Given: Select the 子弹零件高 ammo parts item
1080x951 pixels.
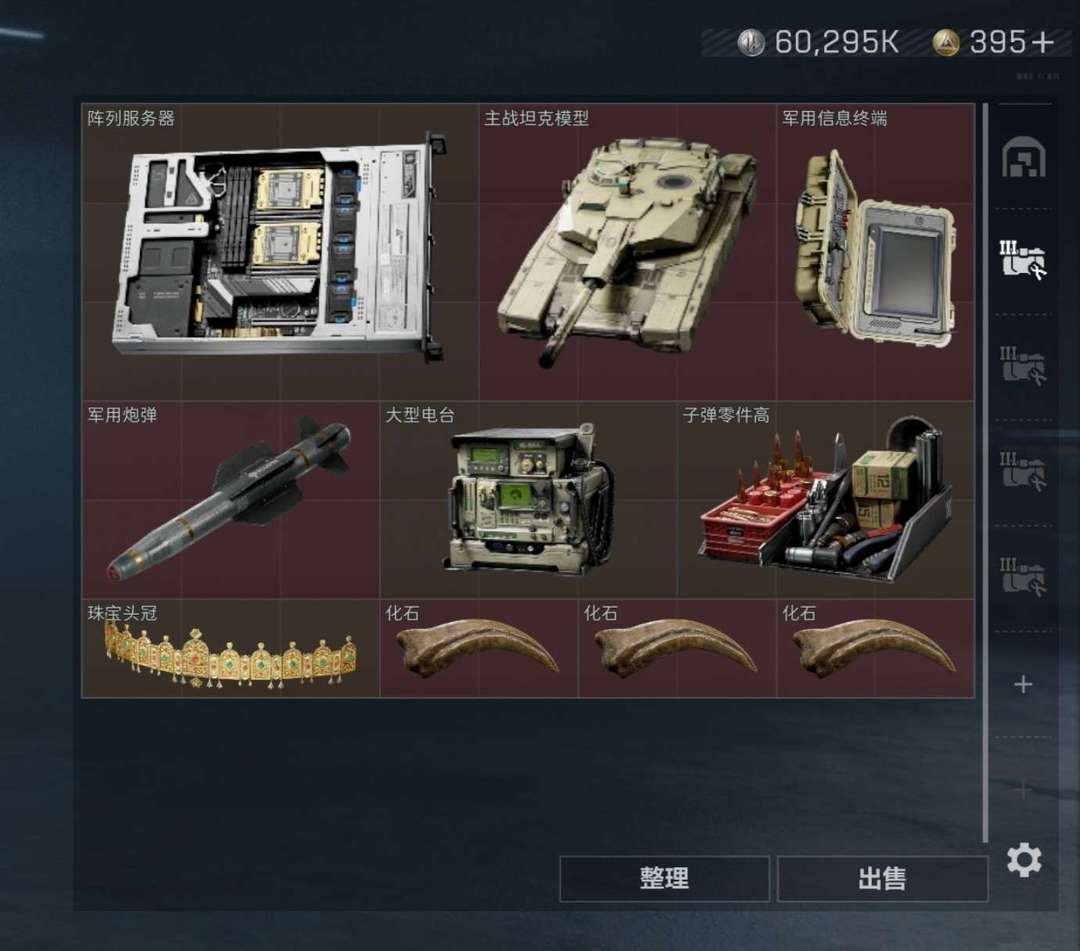Looking at the screenshot, I should click(x=826, y=500).
